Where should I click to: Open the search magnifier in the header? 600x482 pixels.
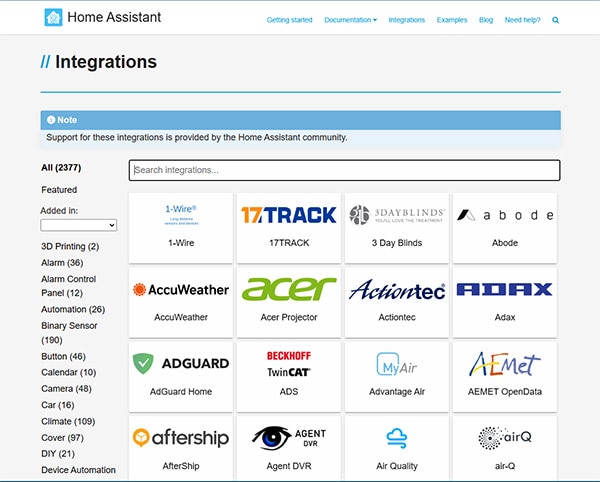pos(555,20)
